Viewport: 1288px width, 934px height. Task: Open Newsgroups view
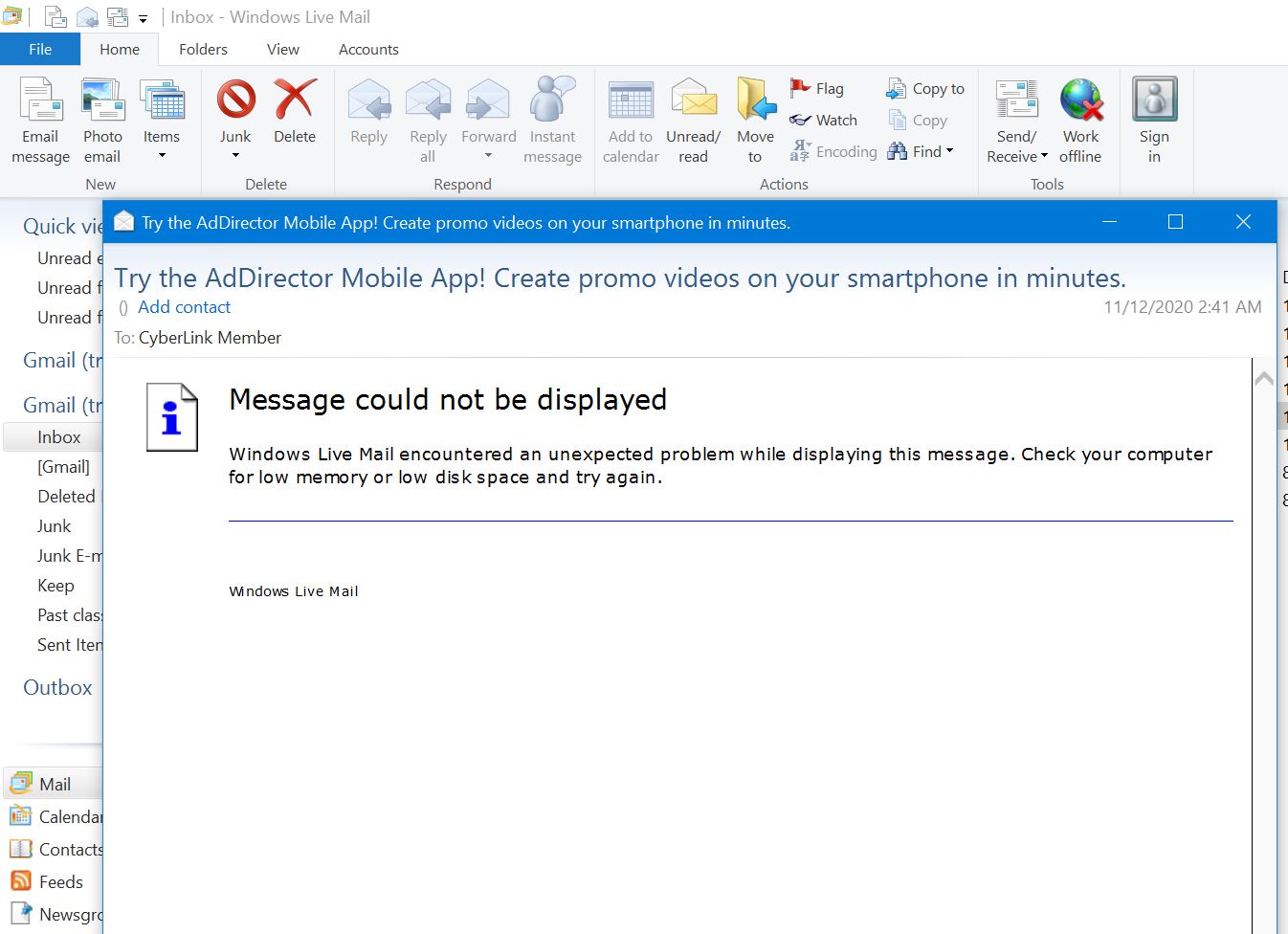56,915
